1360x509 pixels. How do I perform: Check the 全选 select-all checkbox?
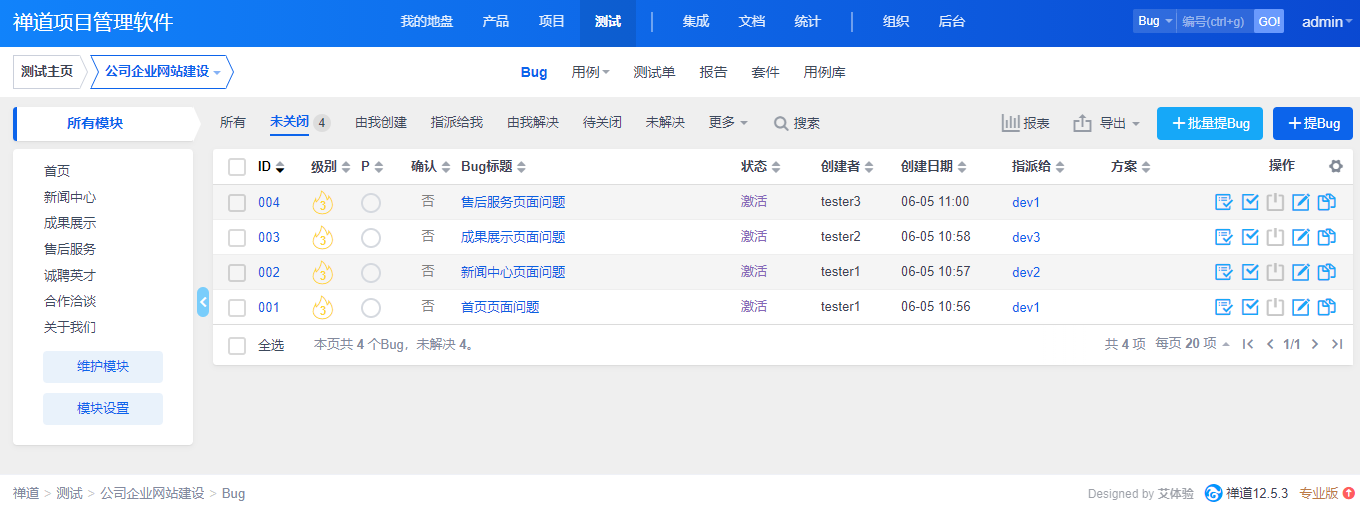click(237, 345)
